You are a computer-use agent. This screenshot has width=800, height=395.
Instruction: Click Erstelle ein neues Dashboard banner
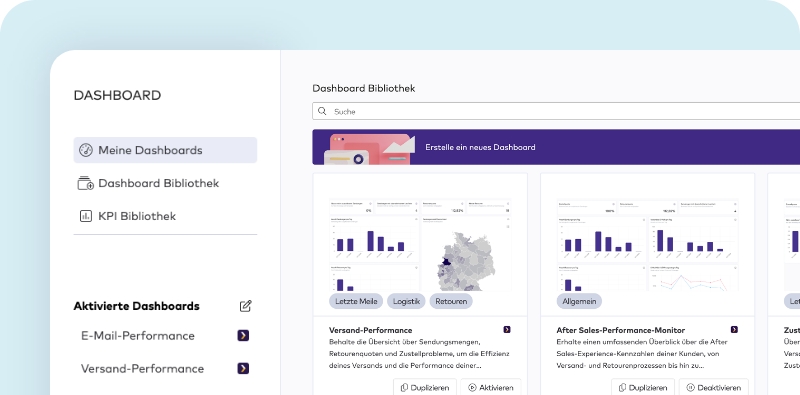pyautogui.click(x=556, y=147)
